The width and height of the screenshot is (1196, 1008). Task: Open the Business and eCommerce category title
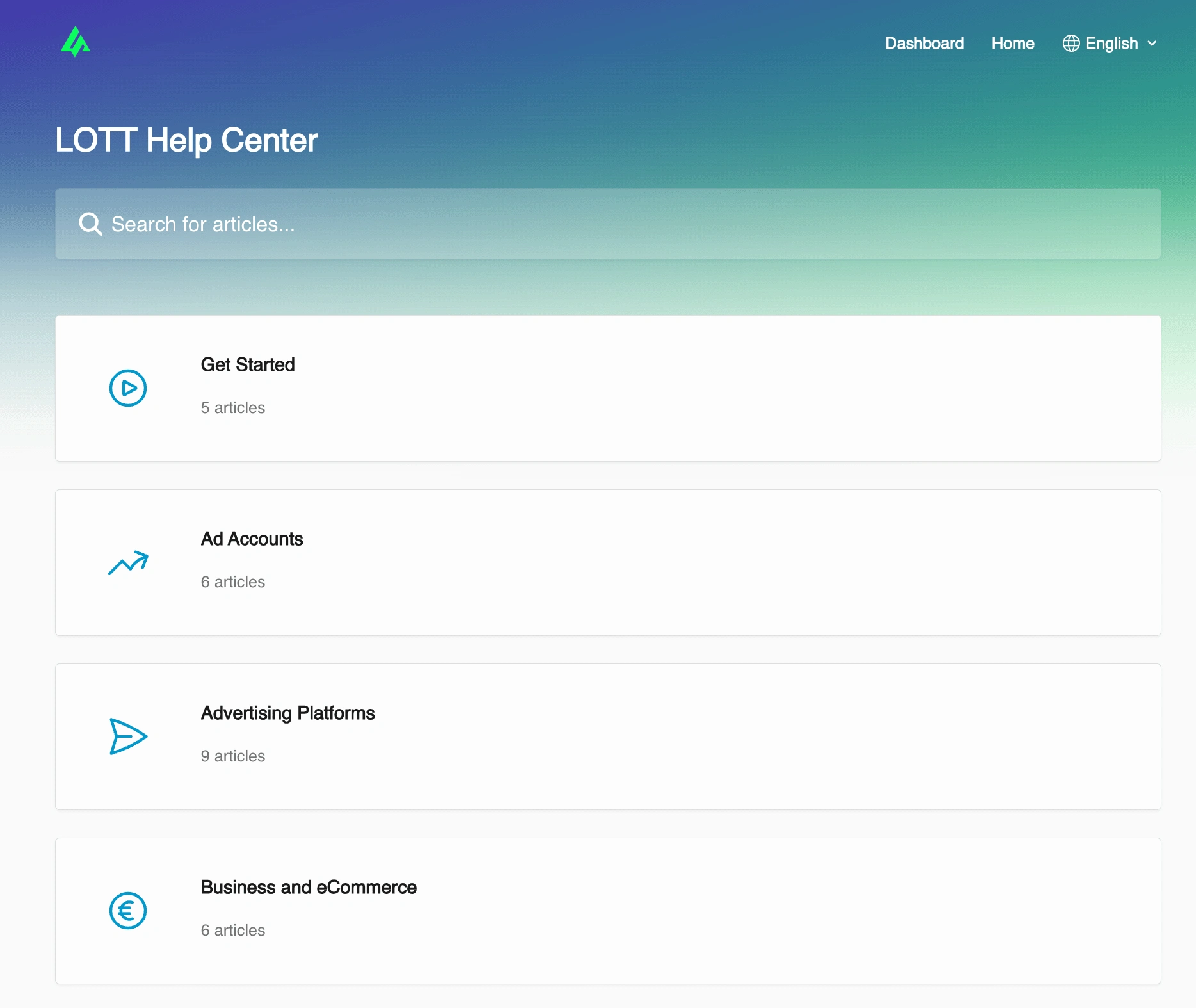(309, 887)
